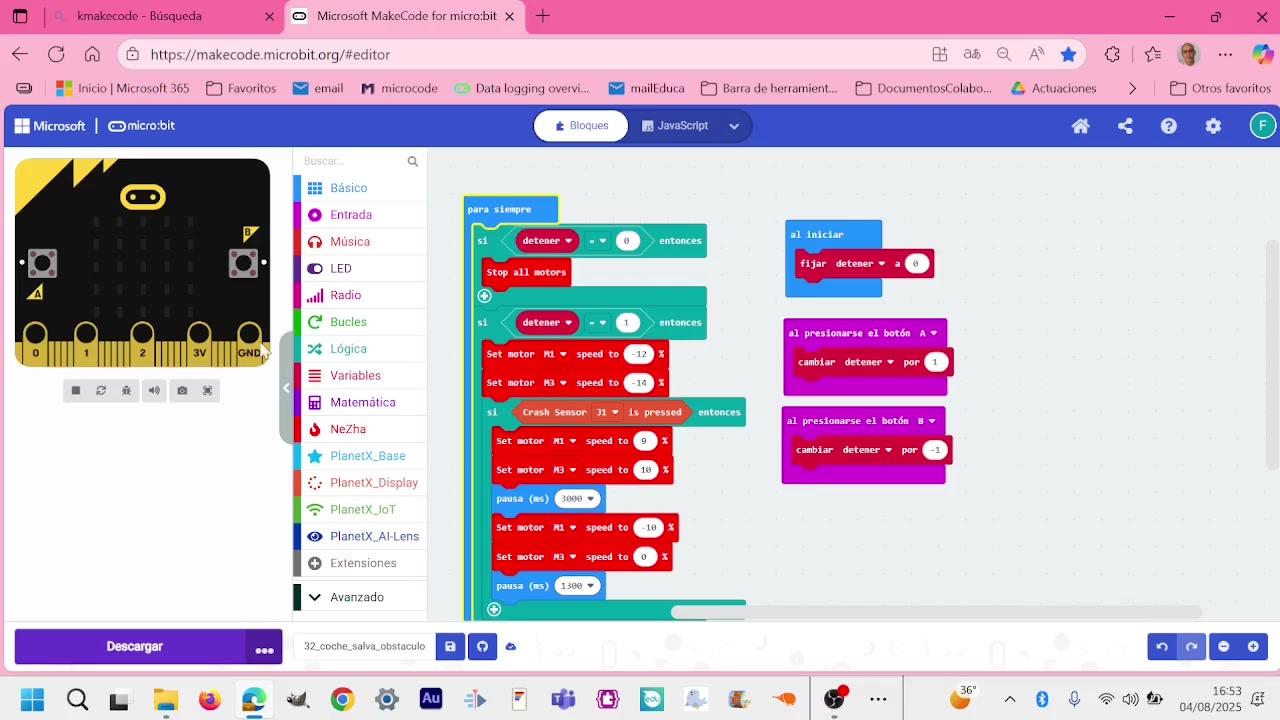Image resolution: width=1280 pixels, height=720 pixels.
Task: Mute the simulator audio
Action: (x=154, y=390)
